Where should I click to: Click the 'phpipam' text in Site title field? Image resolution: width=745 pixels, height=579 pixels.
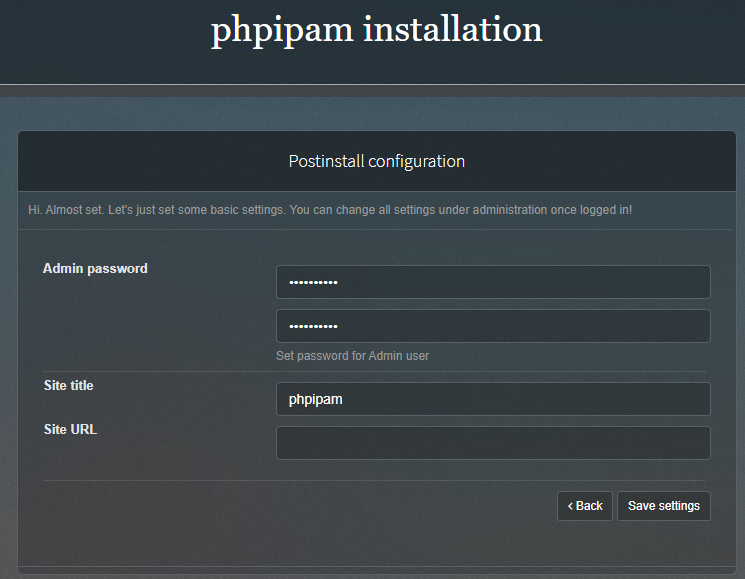pyautogui.click(x=316, y=400)
